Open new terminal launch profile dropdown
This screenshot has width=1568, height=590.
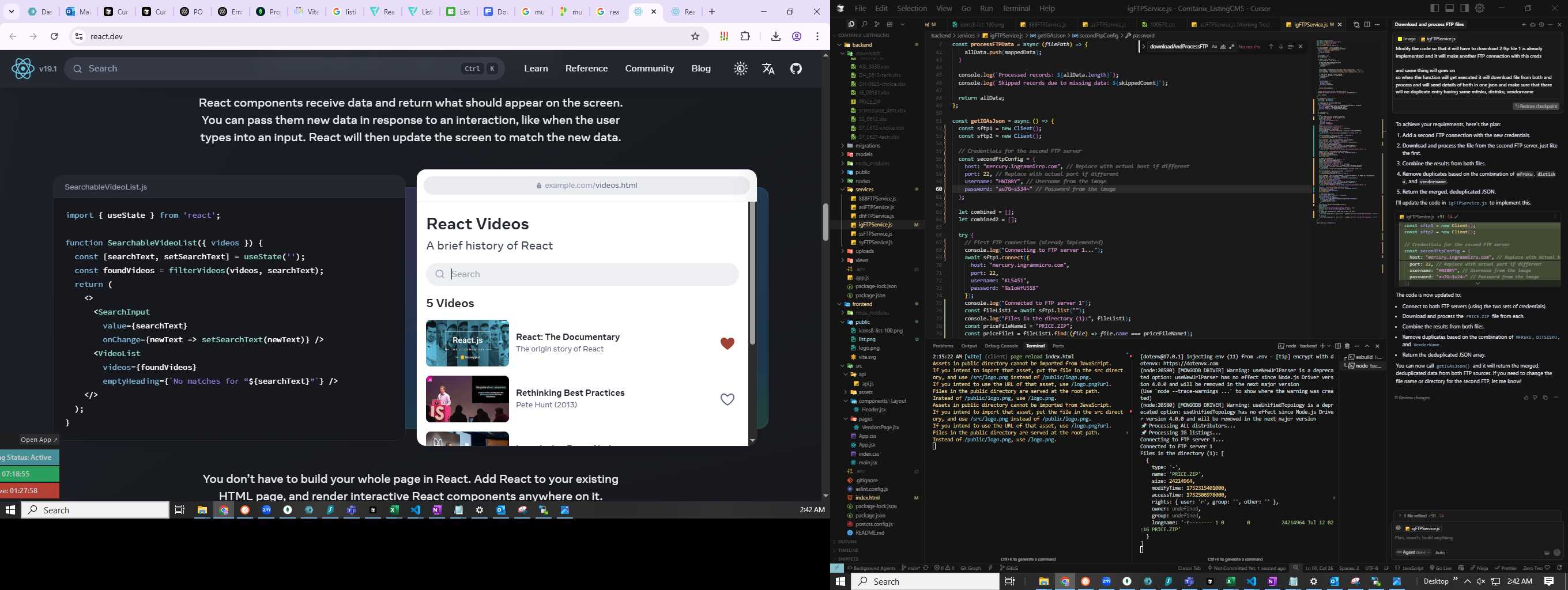1328,346
